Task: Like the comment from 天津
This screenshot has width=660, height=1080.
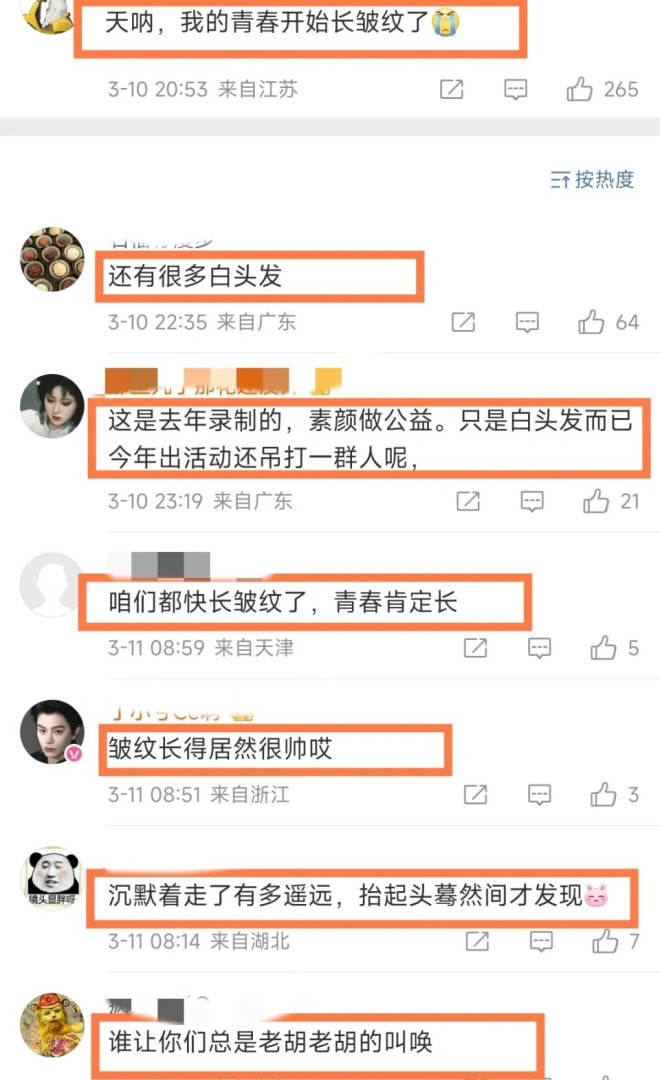Action: 603,647
